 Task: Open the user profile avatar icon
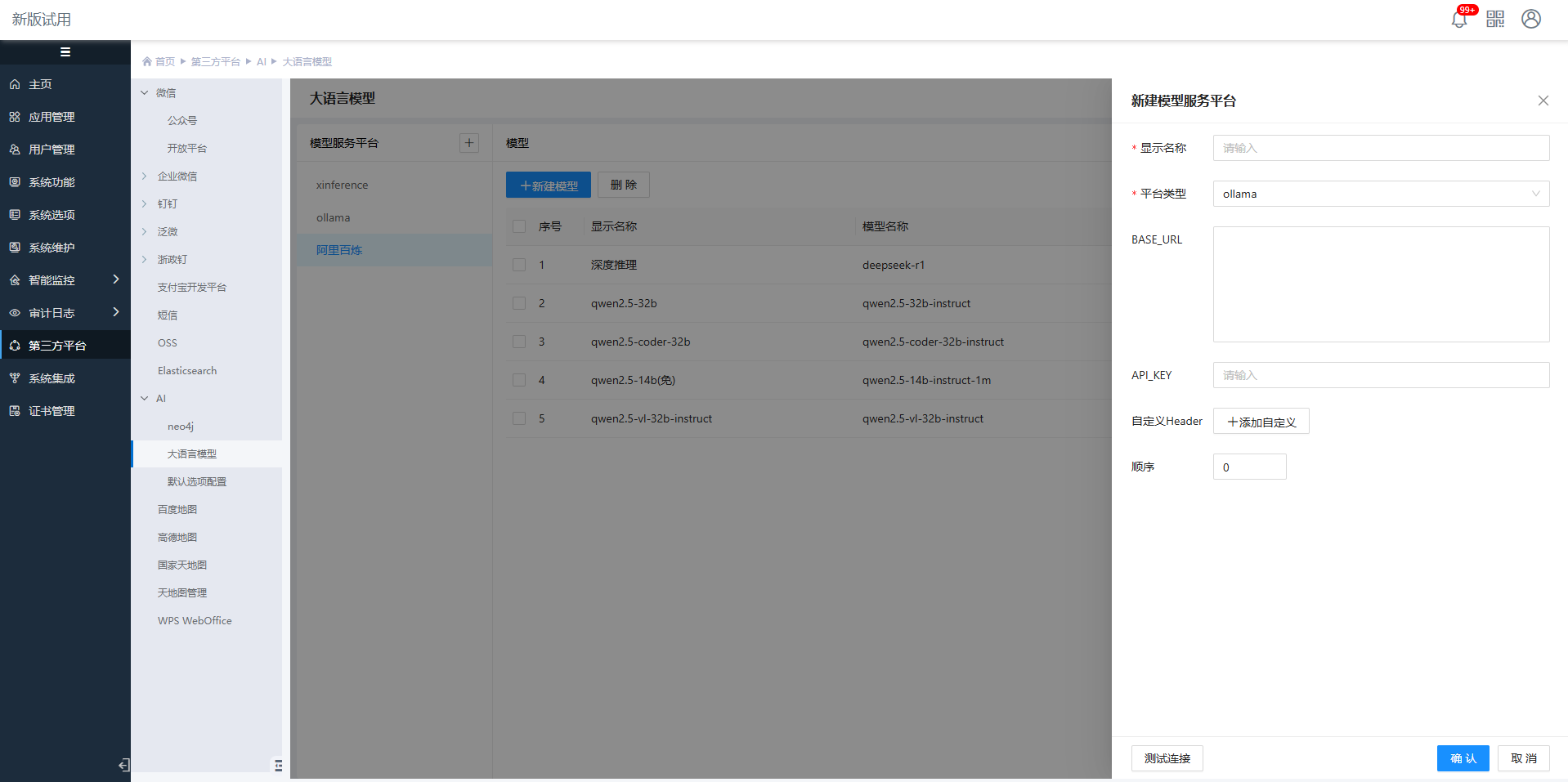1530,19
